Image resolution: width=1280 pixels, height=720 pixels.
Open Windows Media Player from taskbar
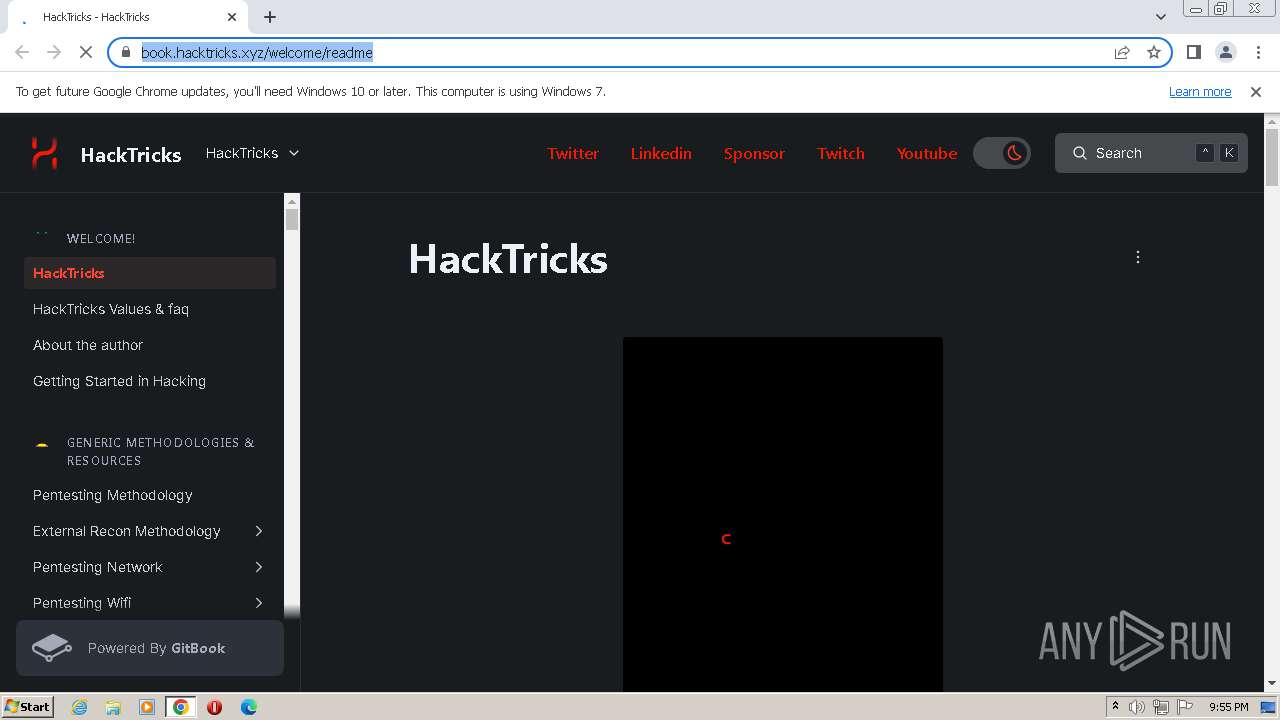[x=147, y=707]
